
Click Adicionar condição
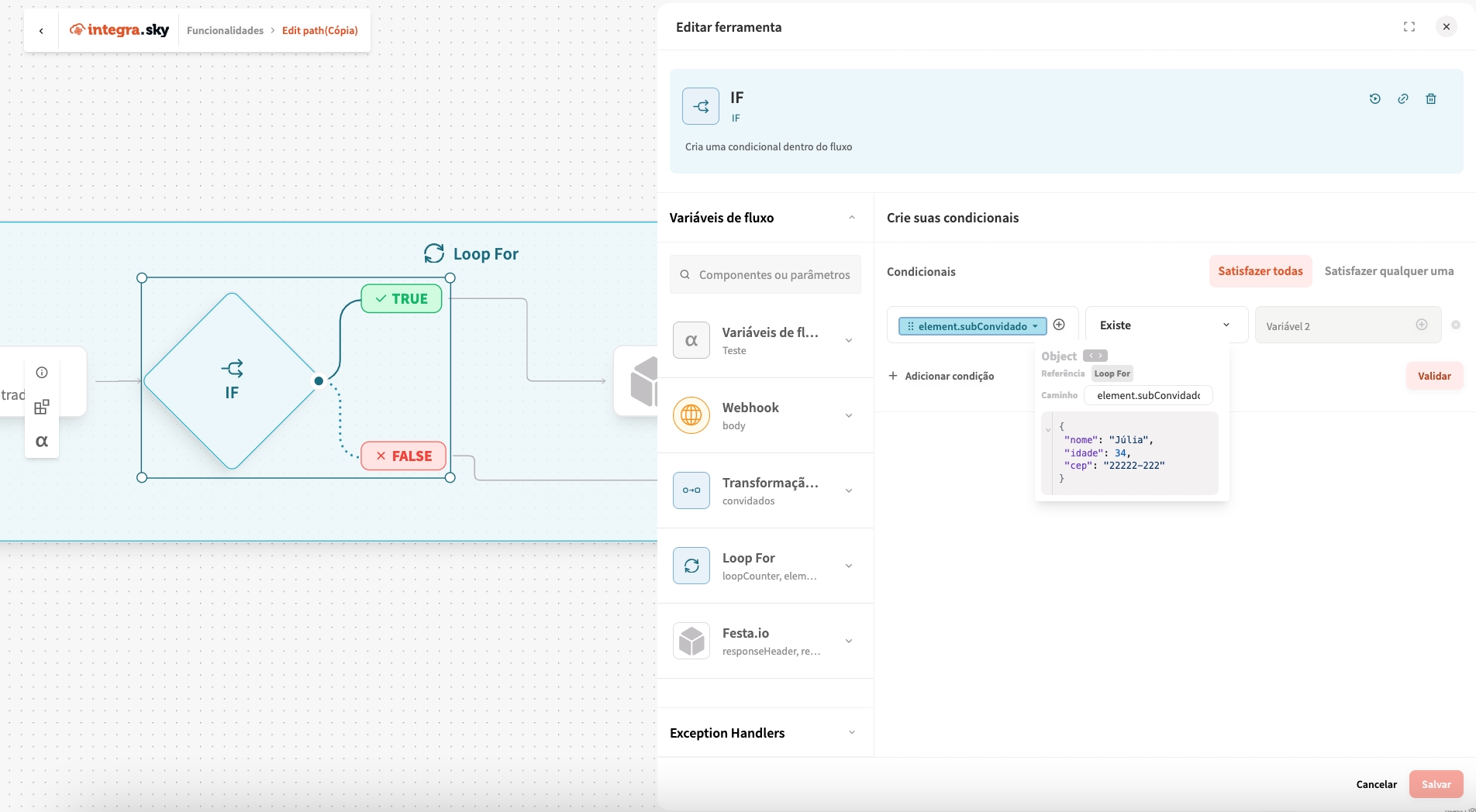[x=940, y=376]
